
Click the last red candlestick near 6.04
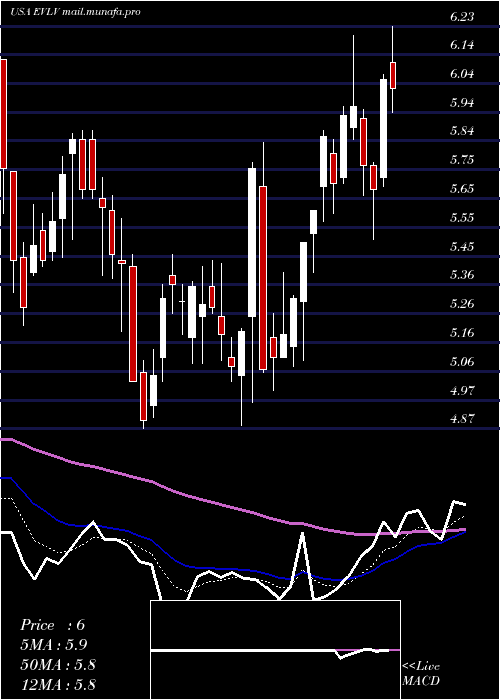click(393, 75)
